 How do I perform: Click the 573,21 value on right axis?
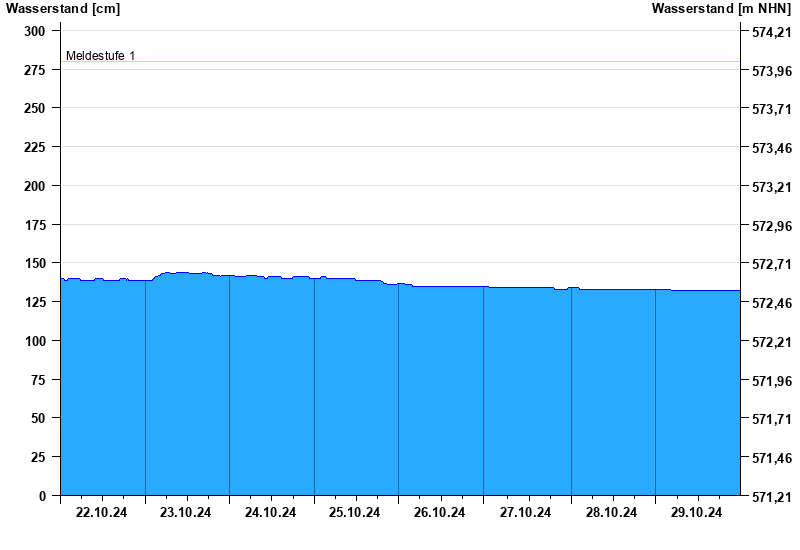[772, 187]
